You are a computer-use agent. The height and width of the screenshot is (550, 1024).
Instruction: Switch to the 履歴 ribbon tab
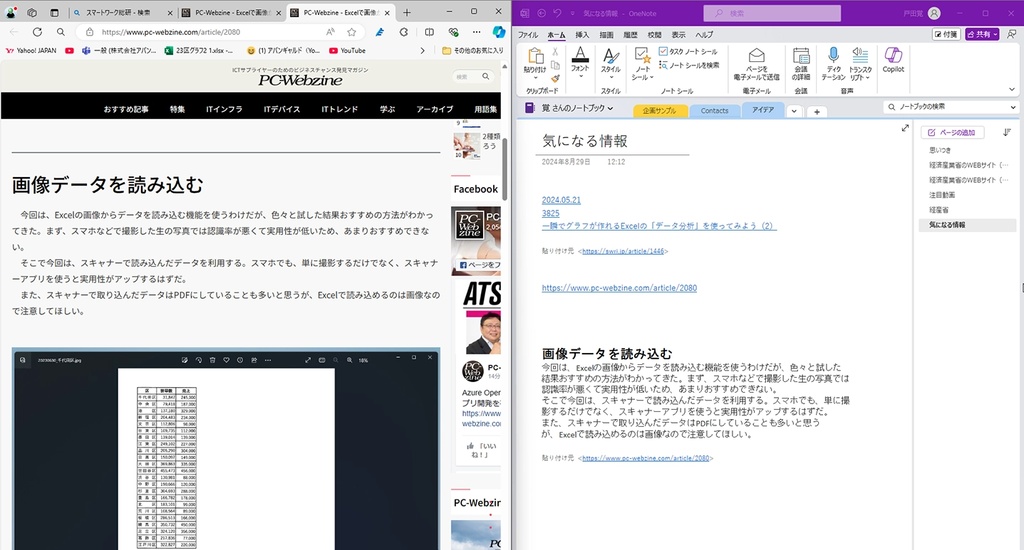[630, 35]
